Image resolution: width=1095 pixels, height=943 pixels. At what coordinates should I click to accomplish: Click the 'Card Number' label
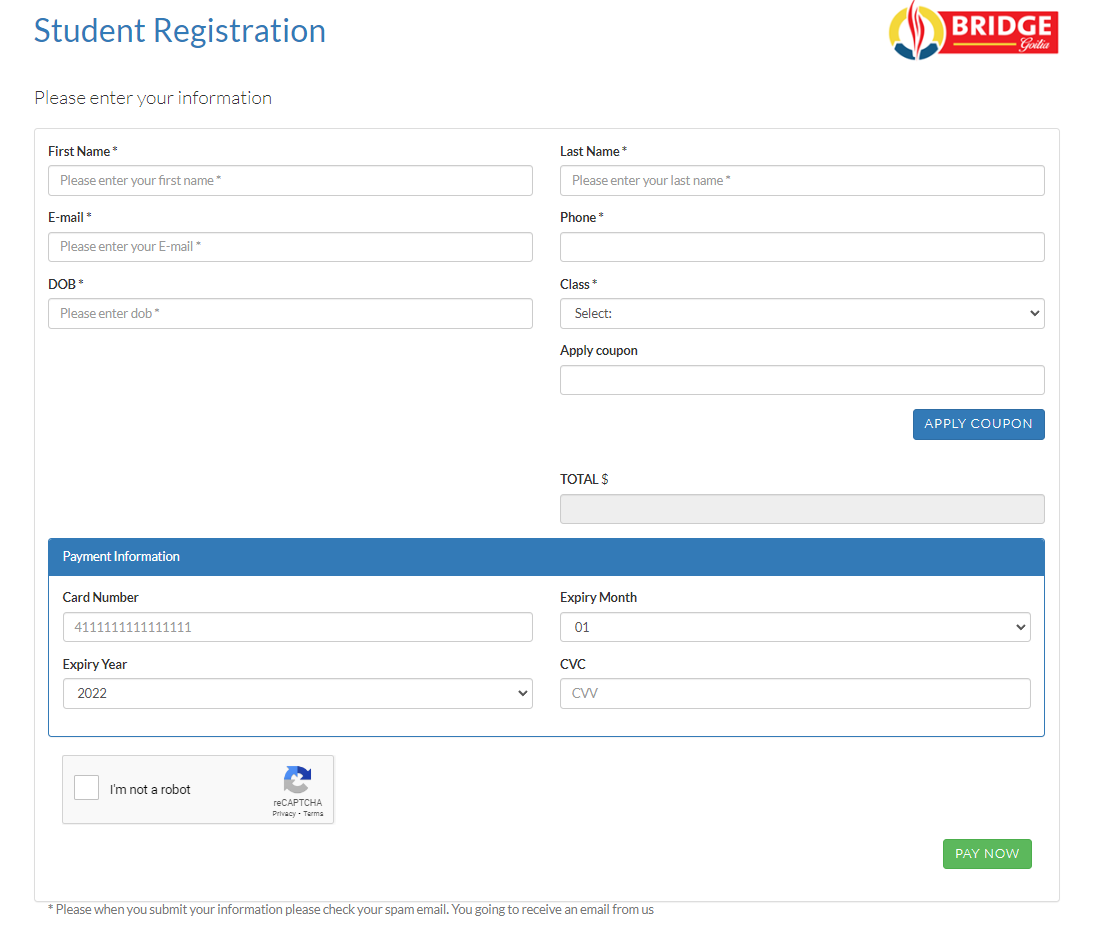click(101, 597)
